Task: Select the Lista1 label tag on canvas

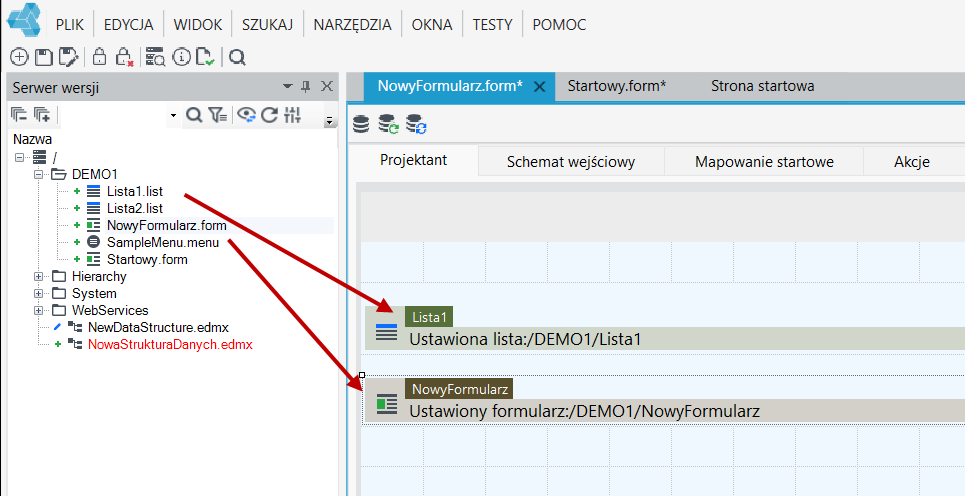Action: [x=429, y=317]
